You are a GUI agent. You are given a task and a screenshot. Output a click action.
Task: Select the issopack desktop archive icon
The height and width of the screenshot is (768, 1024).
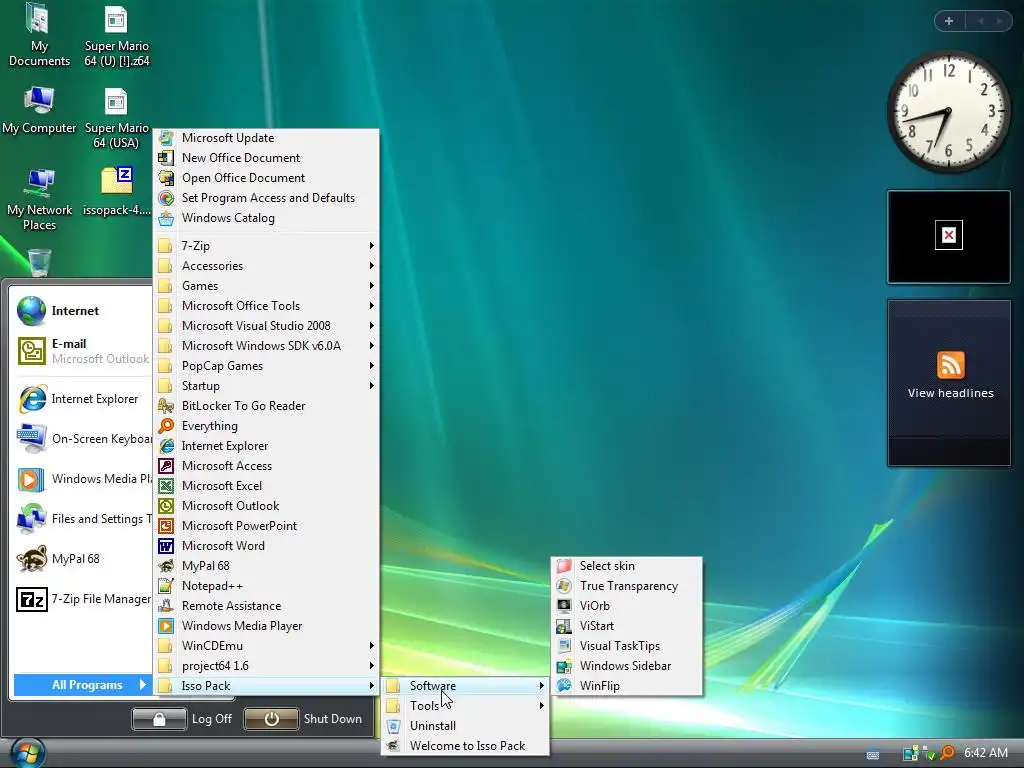point(116,190)
